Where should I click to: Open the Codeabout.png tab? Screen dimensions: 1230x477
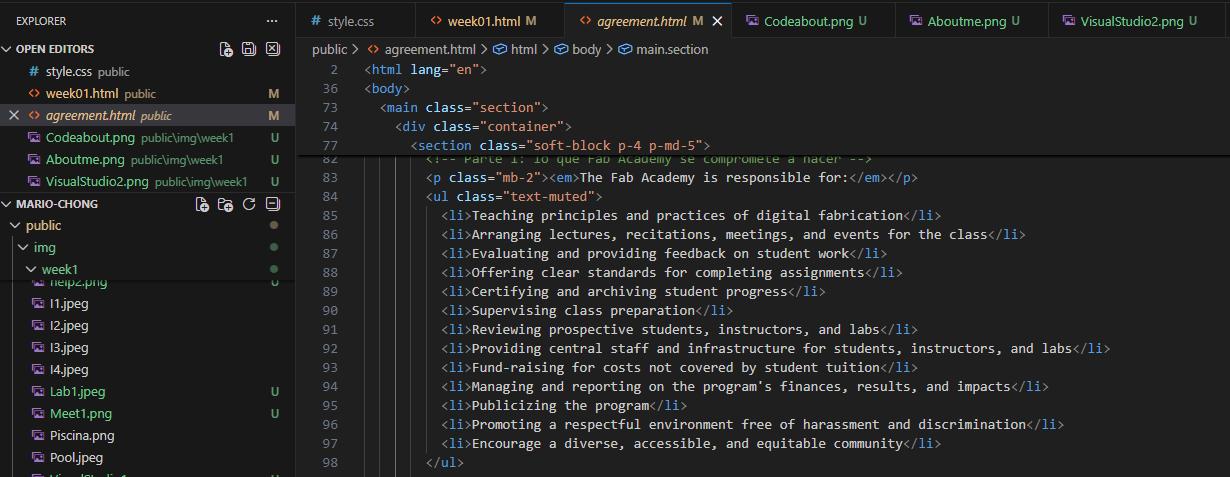pos(805,21)
